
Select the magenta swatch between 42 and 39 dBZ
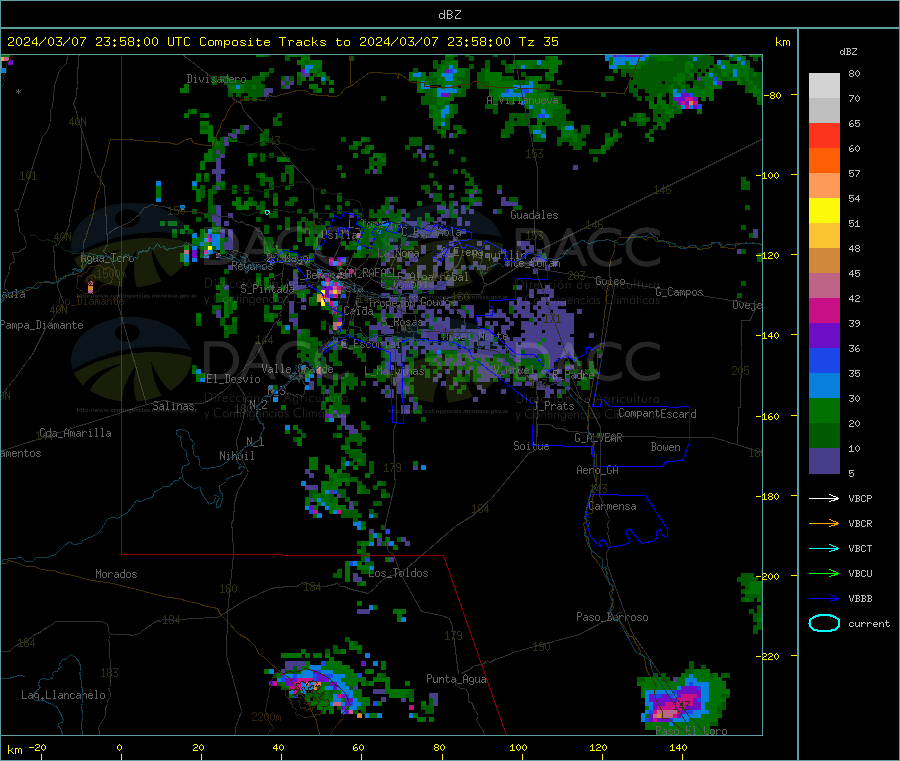[824, 310]
